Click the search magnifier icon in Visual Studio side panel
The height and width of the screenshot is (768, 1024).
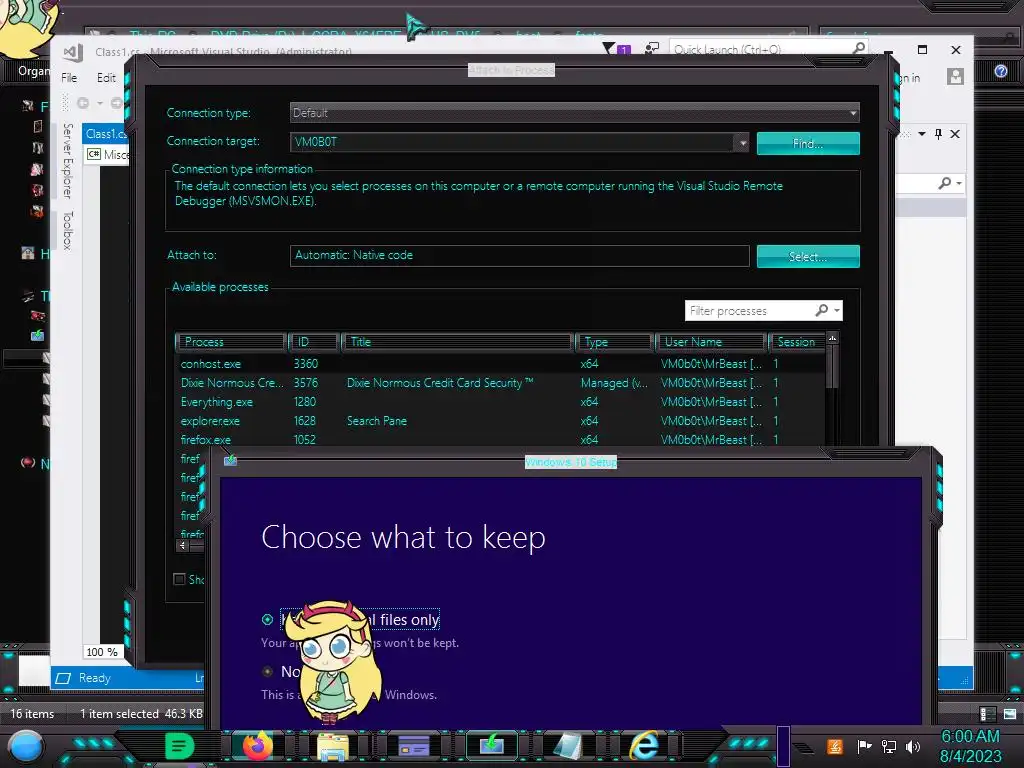(x=944, y=184)
